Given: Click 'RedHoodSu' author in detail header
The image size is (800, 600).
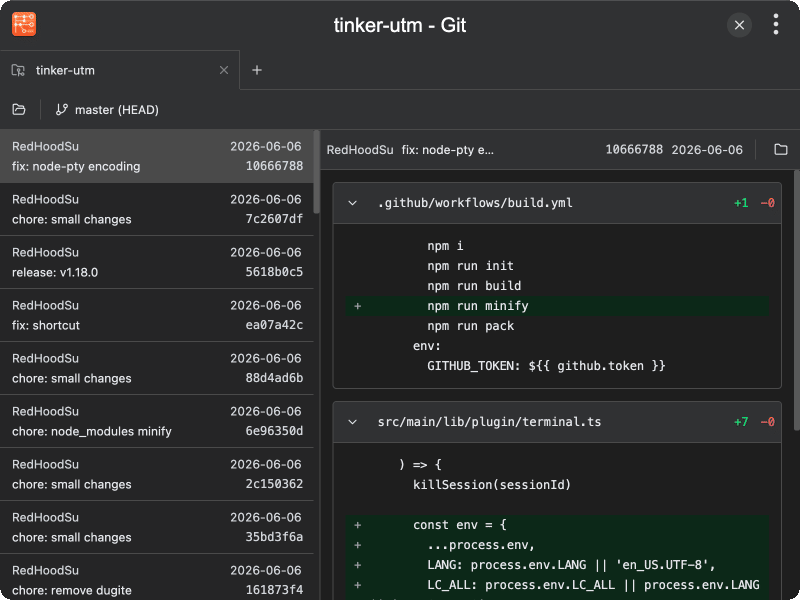Looking at the screenshot, I should click(x=360, y=150).
